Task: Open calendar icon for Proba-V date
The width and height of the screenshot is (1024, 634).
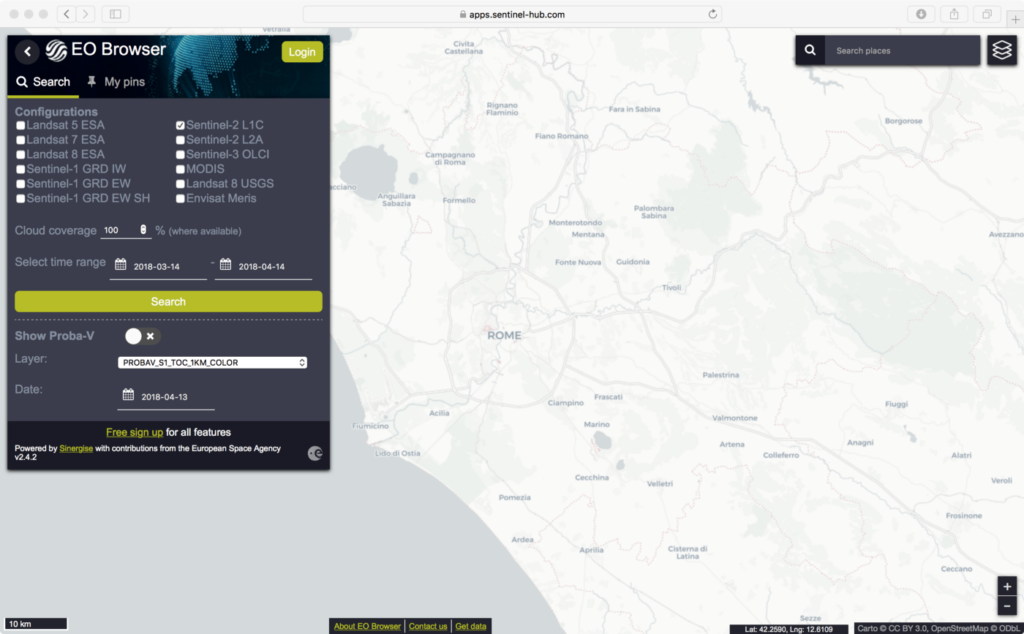Action: click(128, 394)
